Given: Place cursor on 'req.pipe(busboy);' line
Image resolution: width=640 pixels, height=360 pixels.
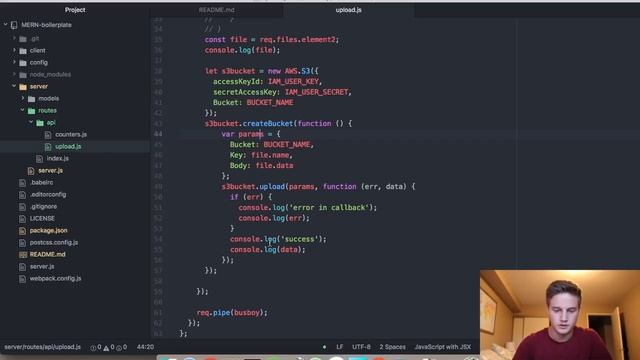Looking at the screenshot, I should 232,313.
